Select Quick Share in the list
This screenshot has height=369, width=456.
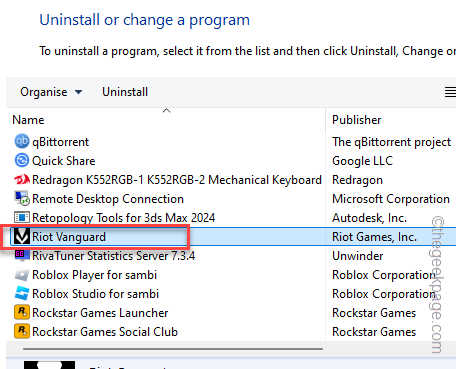point(64,161)
